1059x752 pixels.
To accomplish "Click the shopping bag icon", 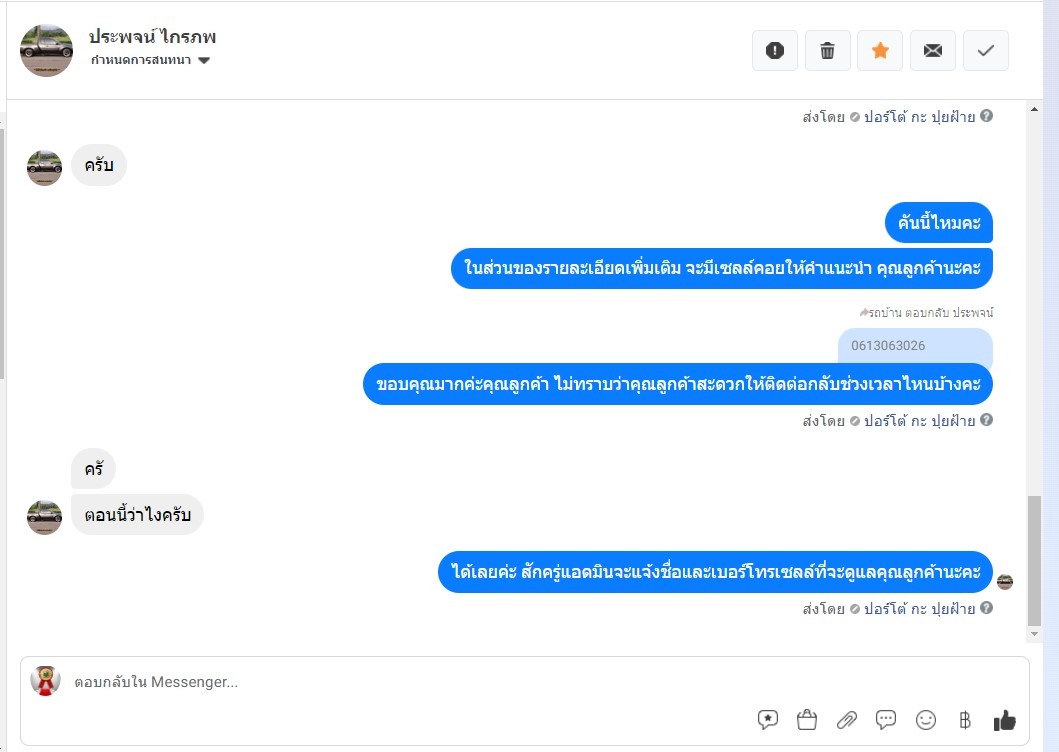I will pos(806,720).
